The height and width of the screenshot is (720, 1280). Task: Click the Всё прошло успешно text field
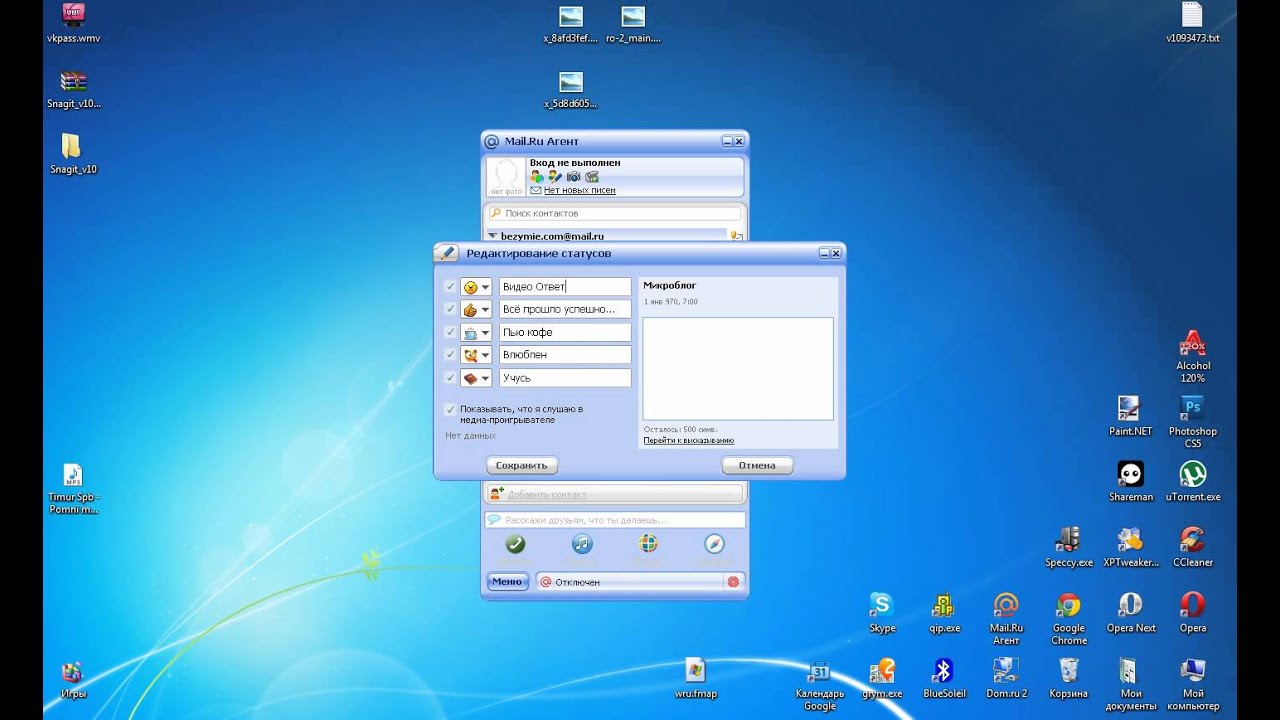coord(565,310)
